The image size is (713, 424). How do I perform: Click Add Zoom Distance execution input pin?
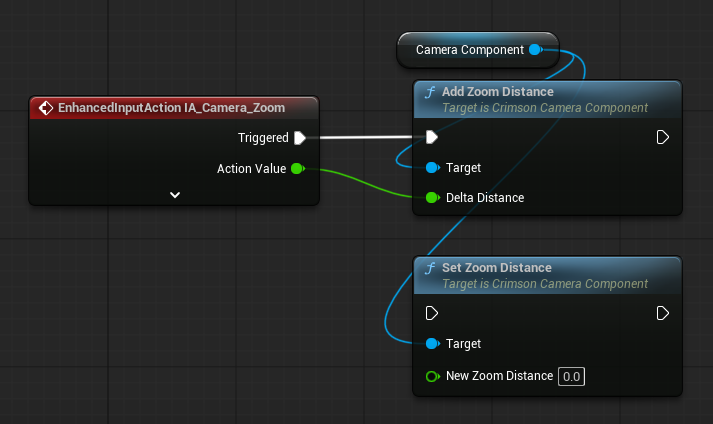tap(432, 137)
